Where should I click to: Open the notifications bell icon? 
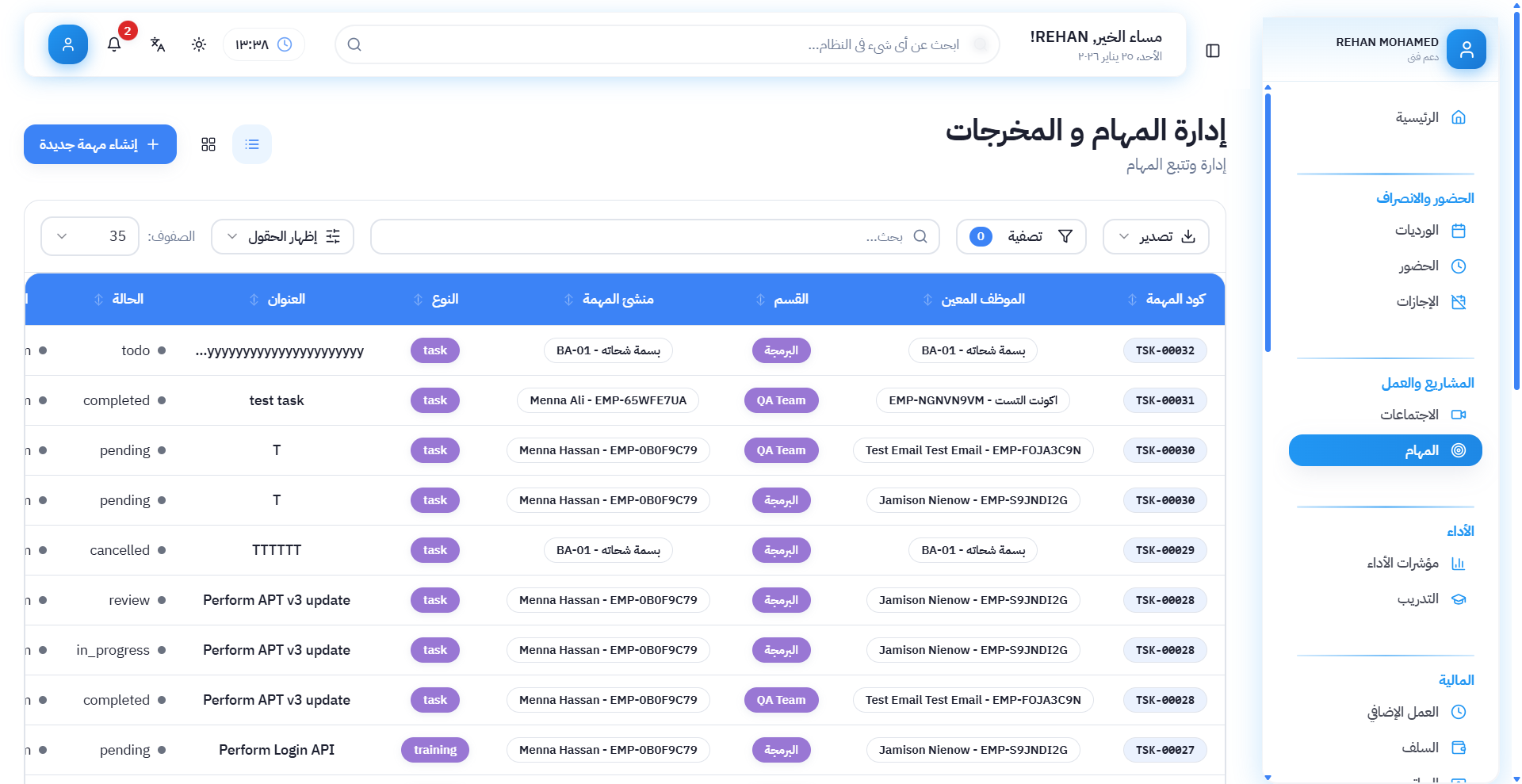coord(114,44)
